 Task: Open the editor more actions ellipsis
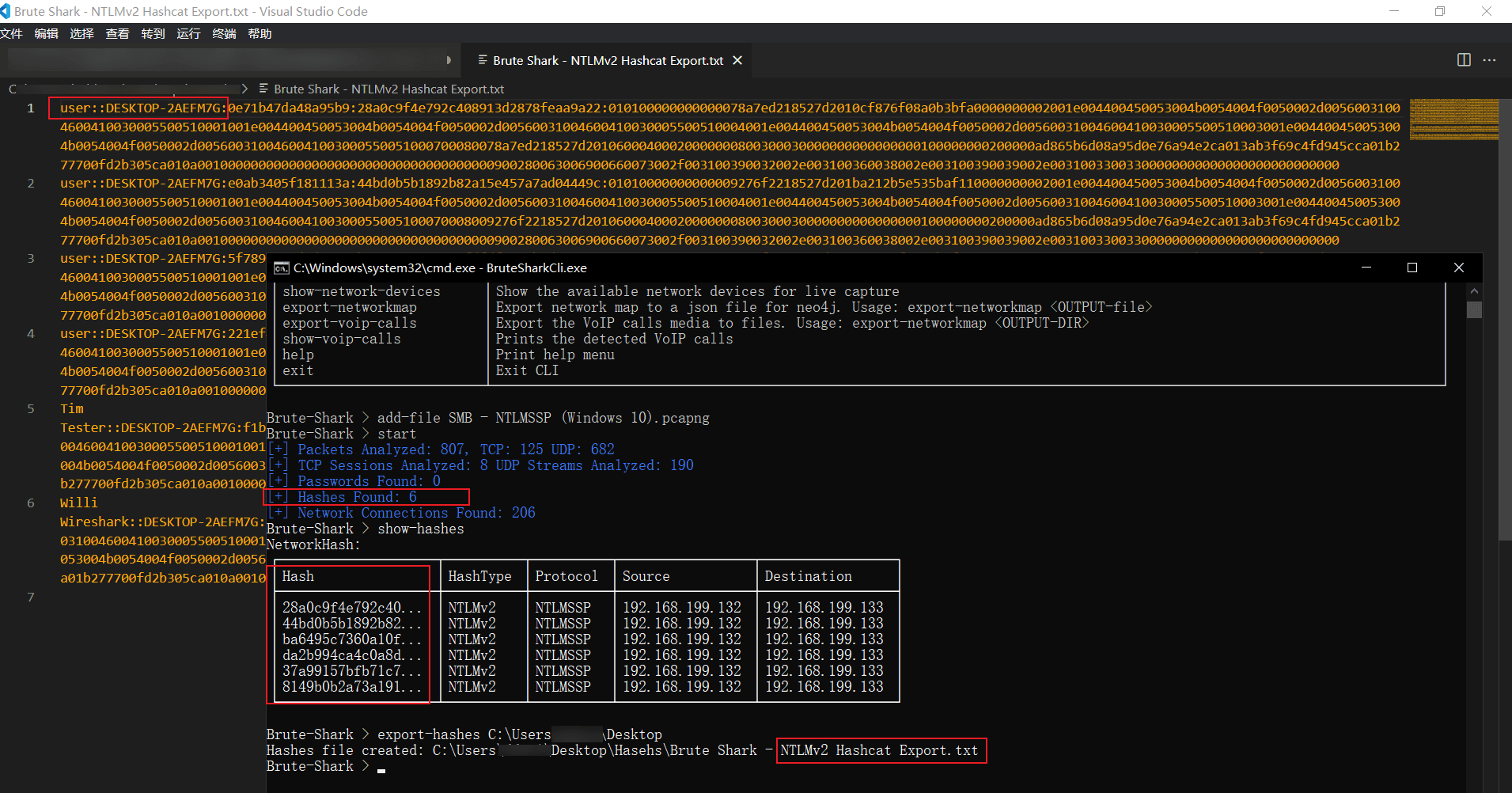(1489, 60)
